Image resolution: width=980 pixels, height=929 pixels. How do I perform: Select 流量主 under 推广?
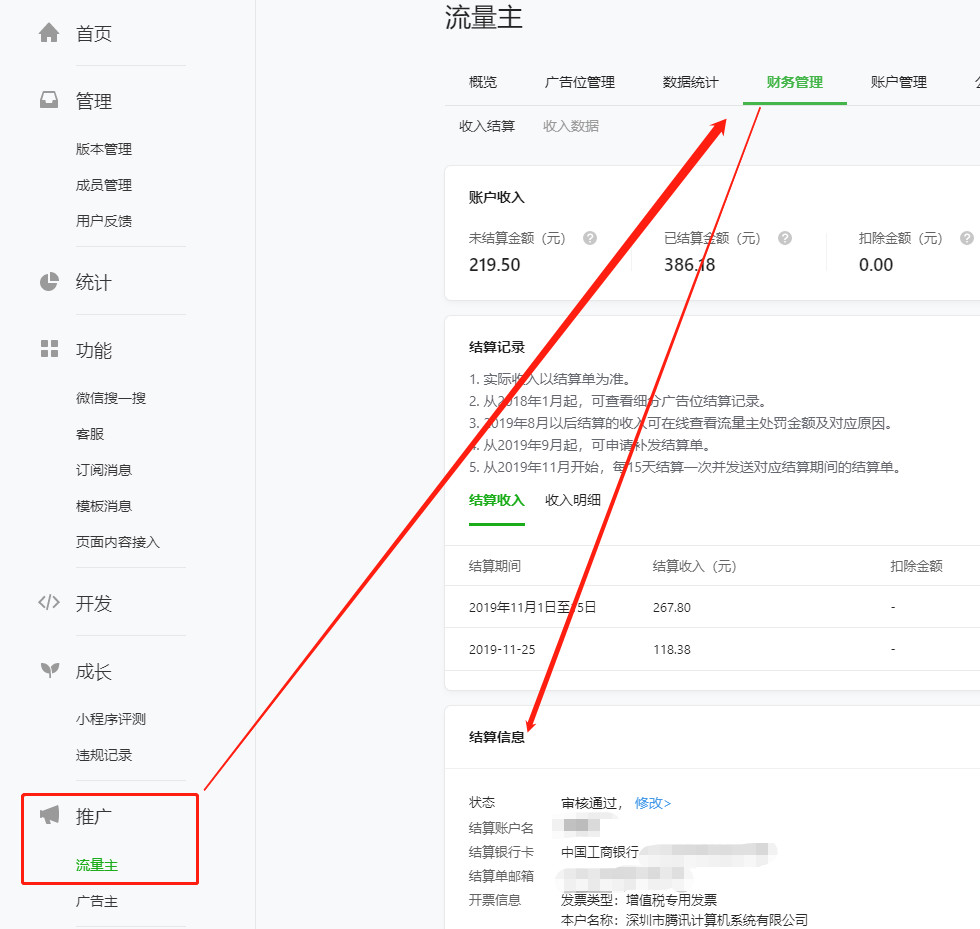97,865
